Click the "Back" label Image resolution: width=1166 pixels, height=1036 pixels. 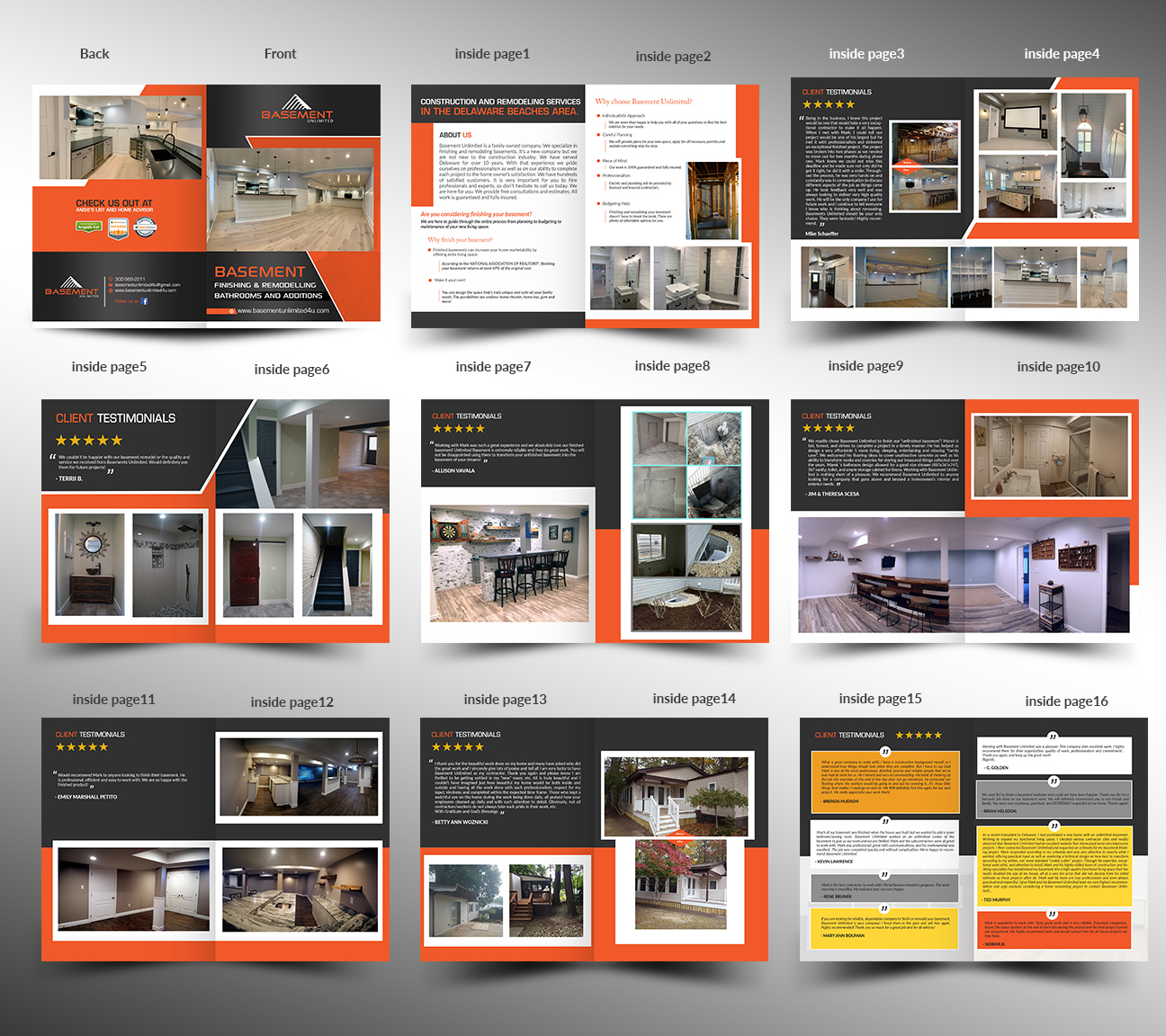pos(94,54)
